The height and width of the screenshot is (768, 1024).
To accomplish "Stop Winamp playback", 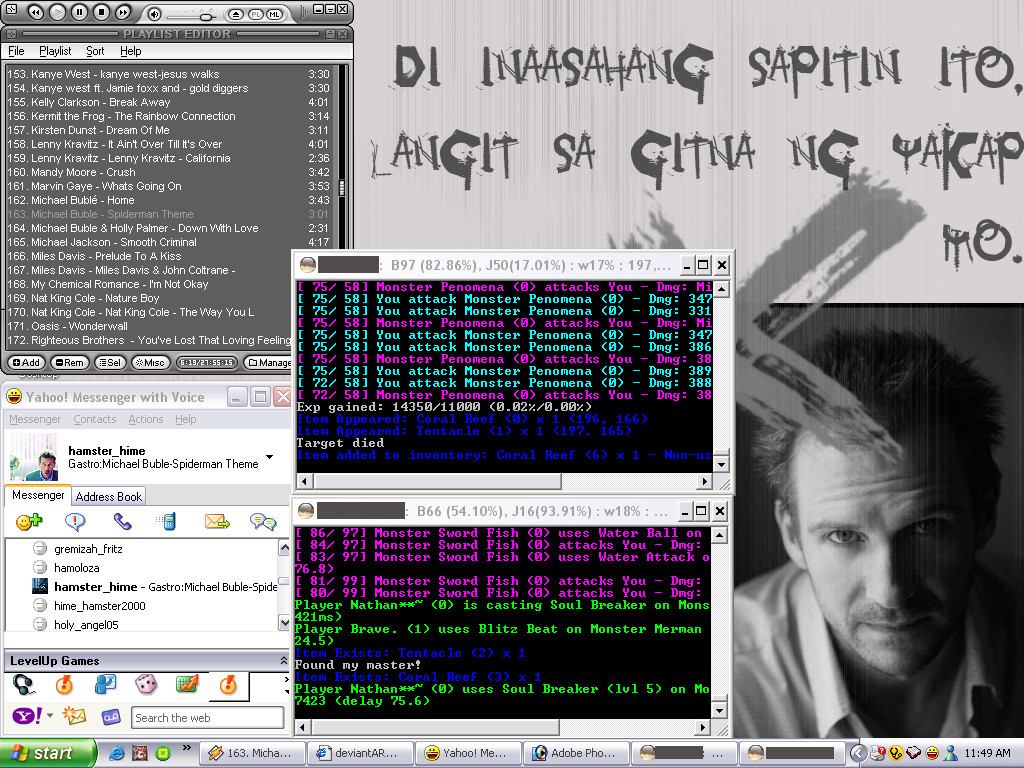I will (101, 12).
